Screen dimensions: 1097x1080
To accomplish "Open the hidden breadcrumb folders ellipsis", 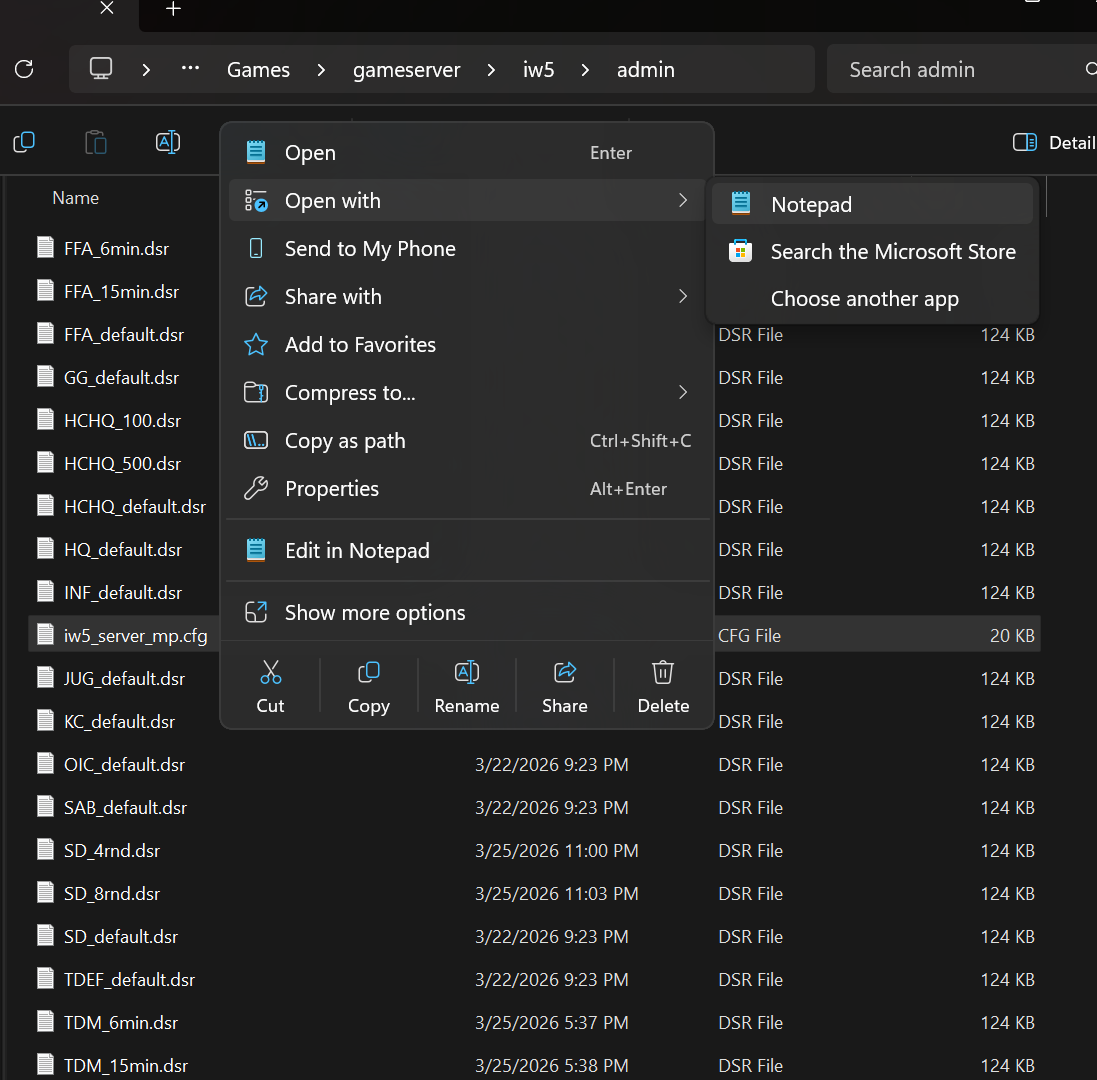I will point(190,69).
